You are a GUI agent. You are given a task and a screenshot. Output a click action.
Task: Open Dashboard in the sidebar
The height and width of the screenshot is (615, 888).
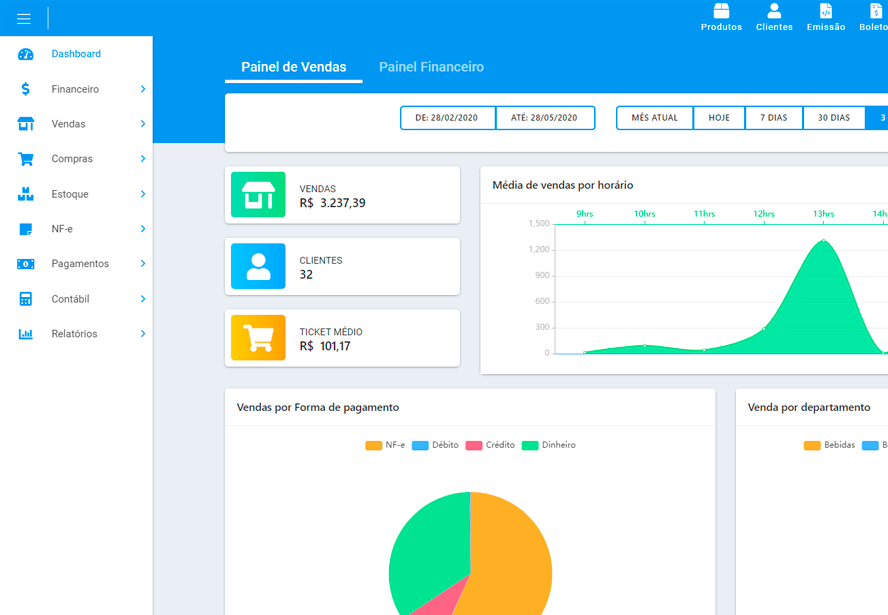click(76, 54)
